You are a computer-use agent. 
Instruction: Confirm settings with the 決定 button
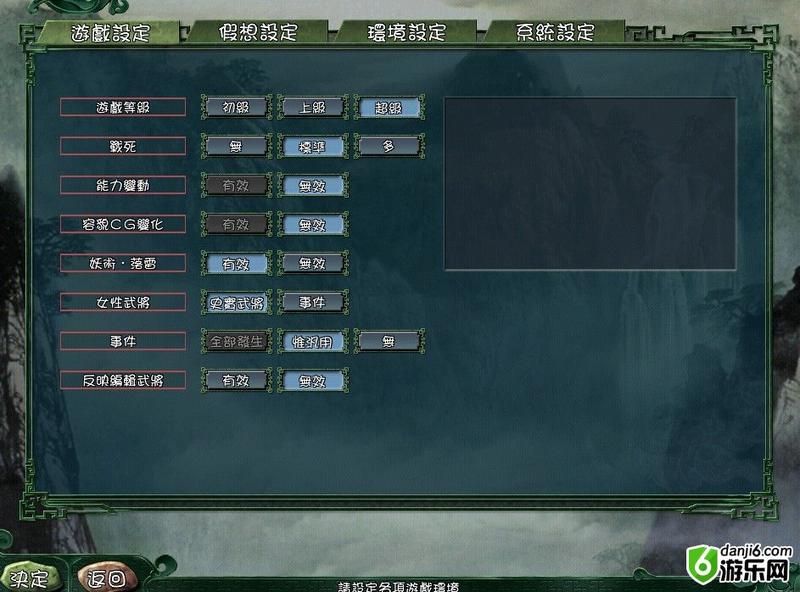30,578
